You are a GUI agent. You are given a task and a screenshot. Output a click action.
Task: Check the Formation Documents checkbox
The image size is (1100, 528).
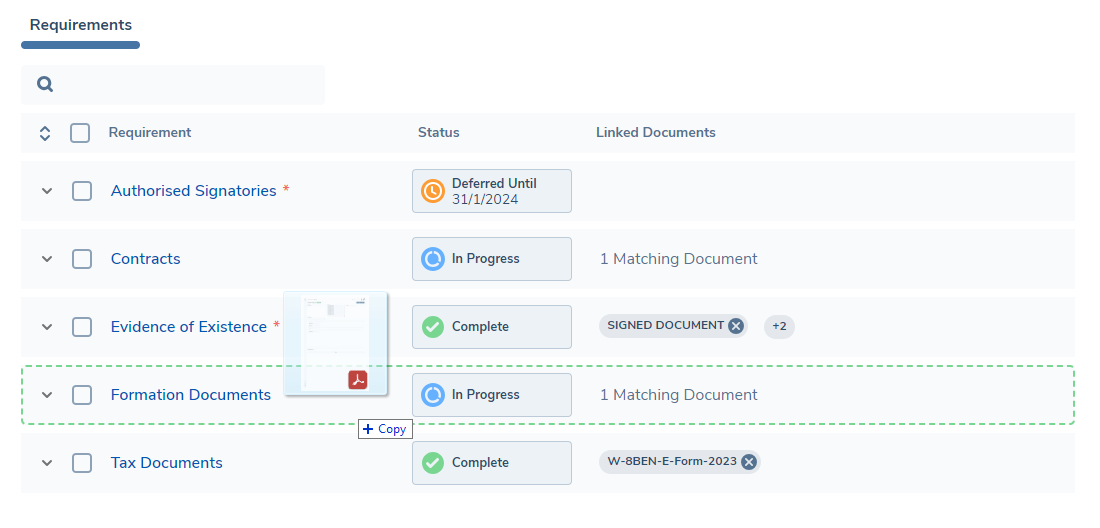tap(82, 395)
